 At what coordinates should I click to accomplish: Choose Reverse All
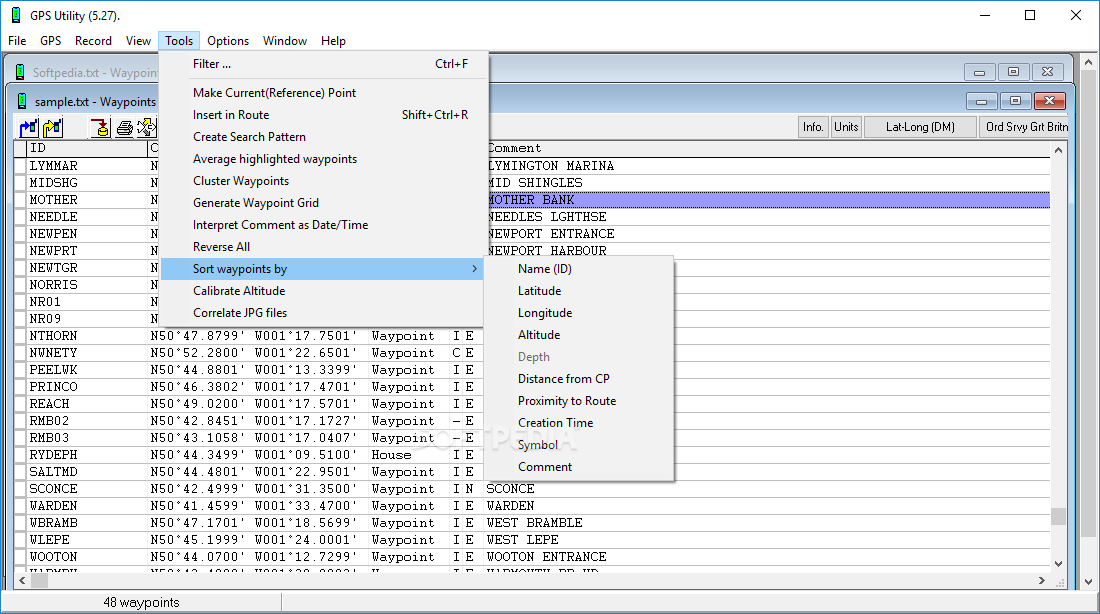323,247
